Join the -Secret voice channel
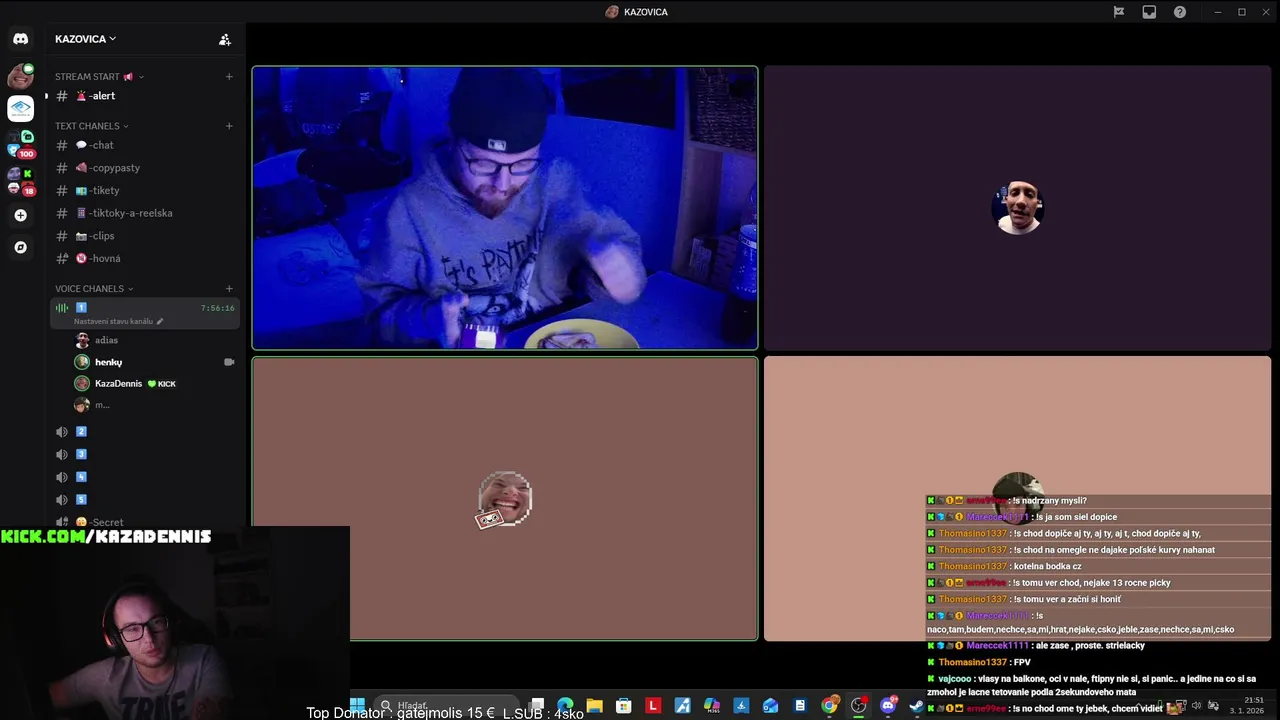This screenshot has height=720, width=1280. click(x=145, y=522)
